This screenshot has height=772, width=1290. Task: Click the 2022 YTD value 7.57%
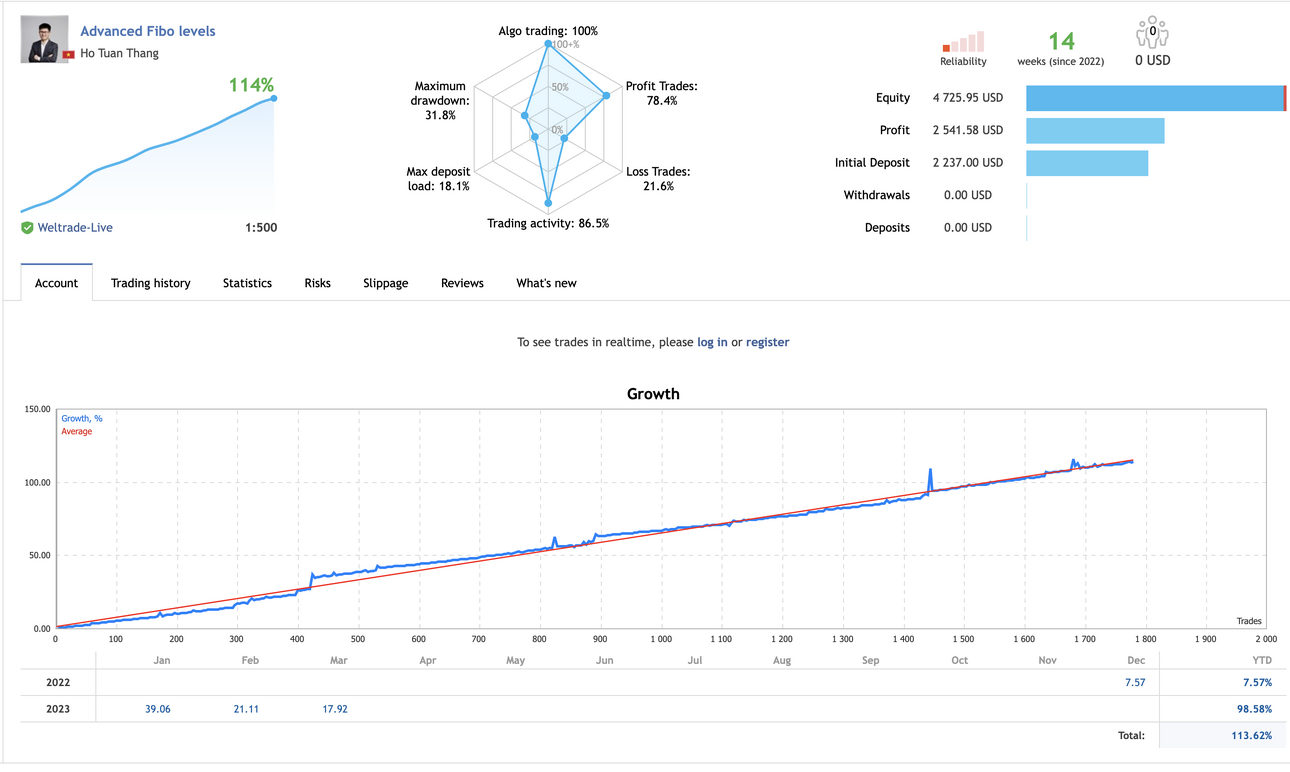click(1256, 683)
